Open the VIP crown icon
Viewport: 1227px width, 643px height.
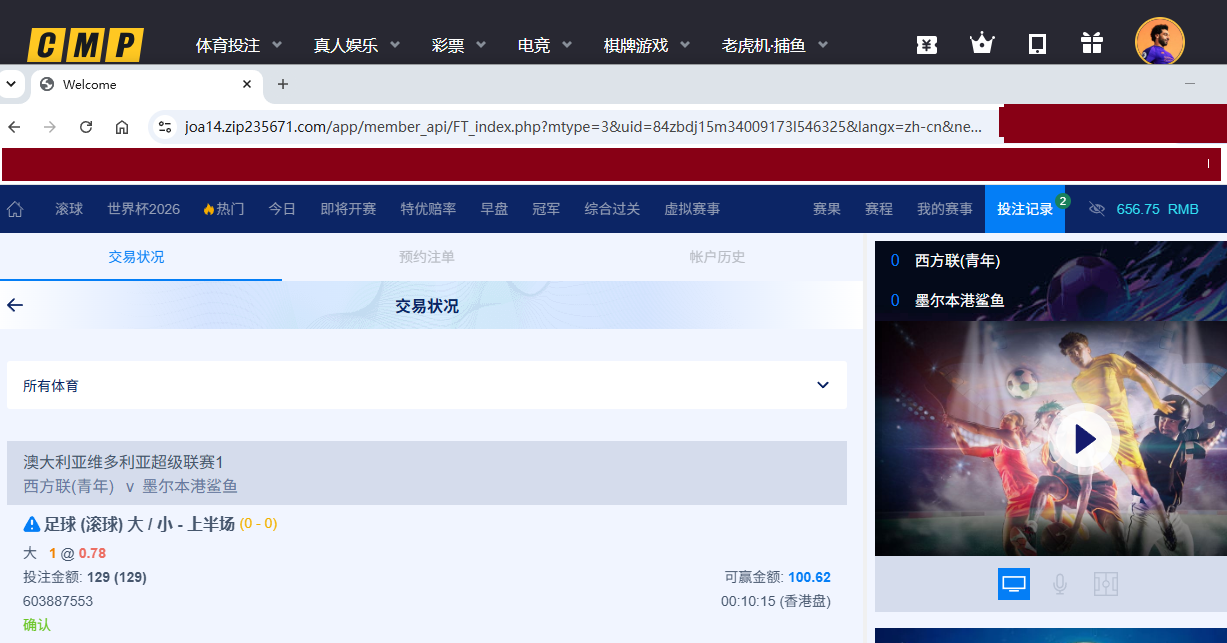point(982,44)
